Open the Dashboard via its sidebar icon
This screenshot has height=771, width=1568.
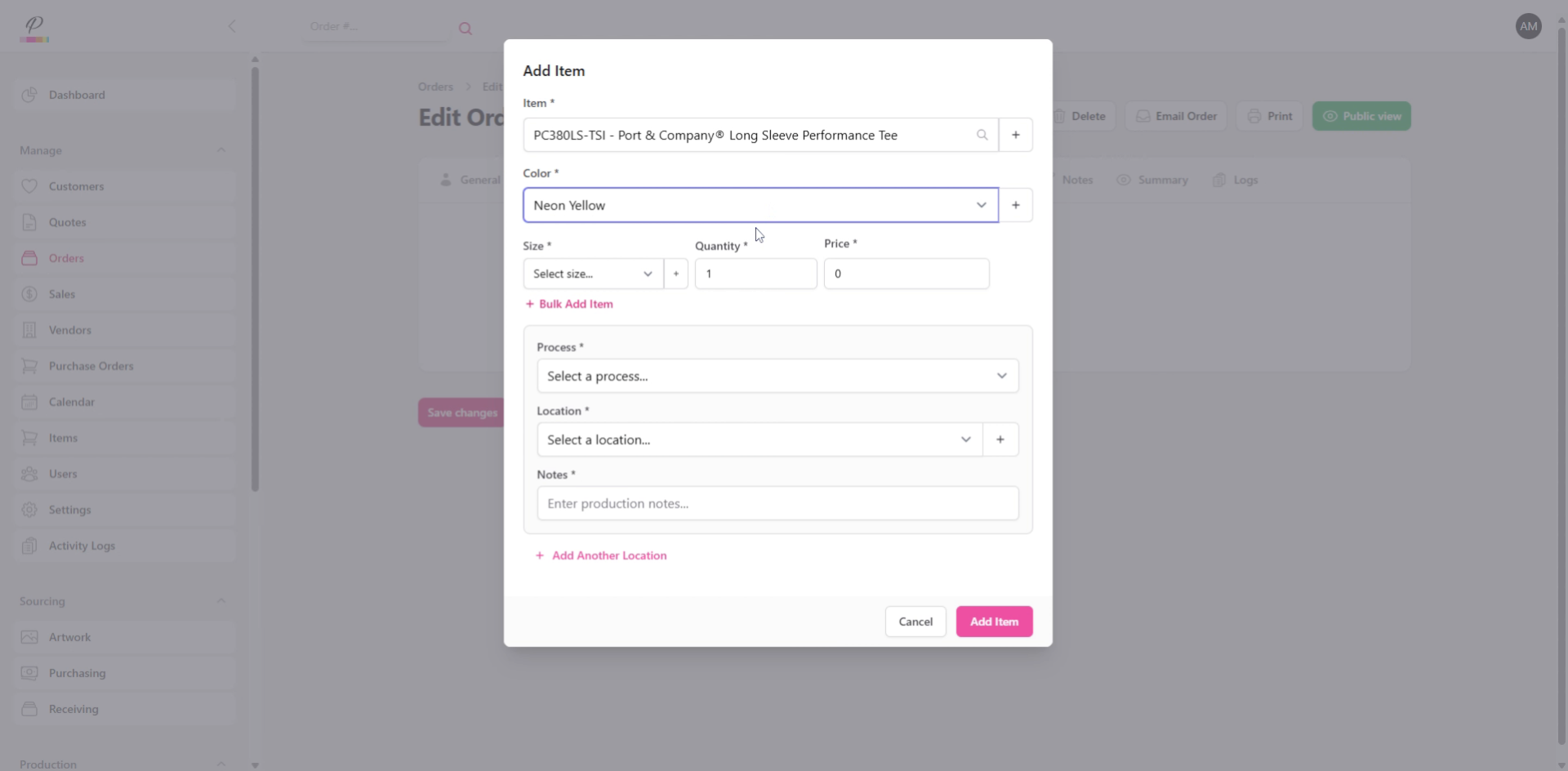29,95
